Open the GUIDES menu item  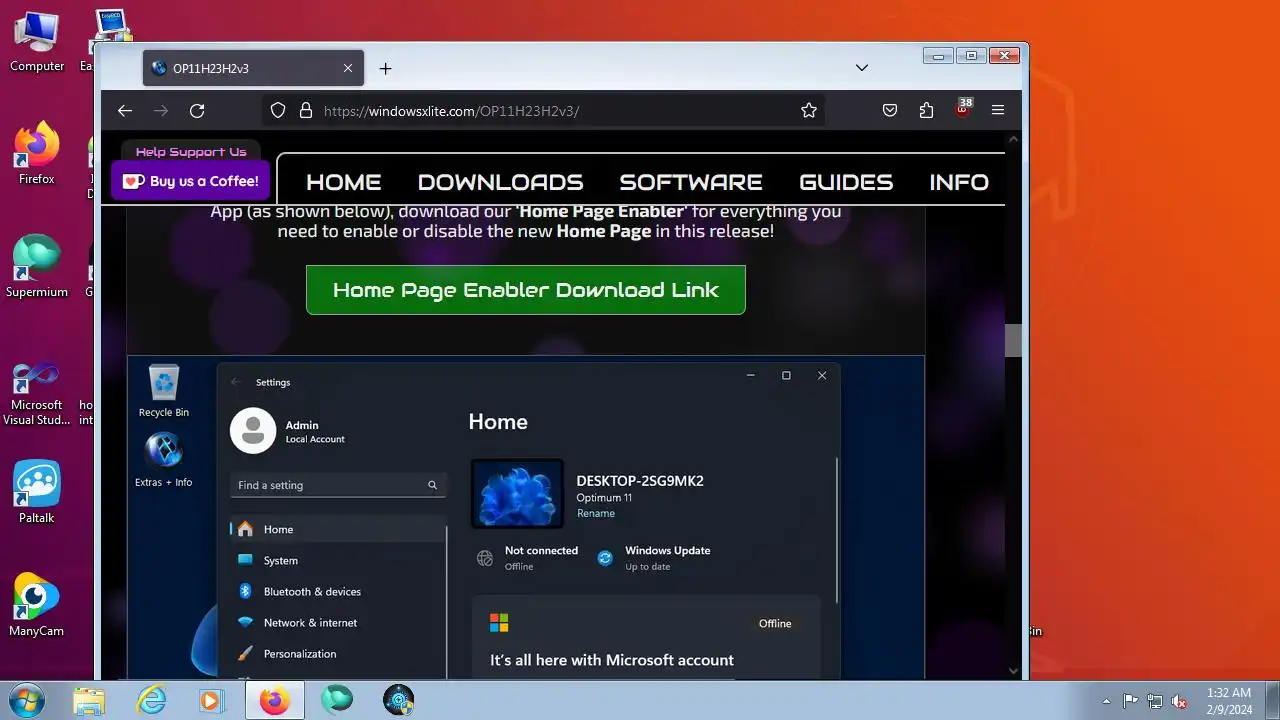click(x=846, y=182)
